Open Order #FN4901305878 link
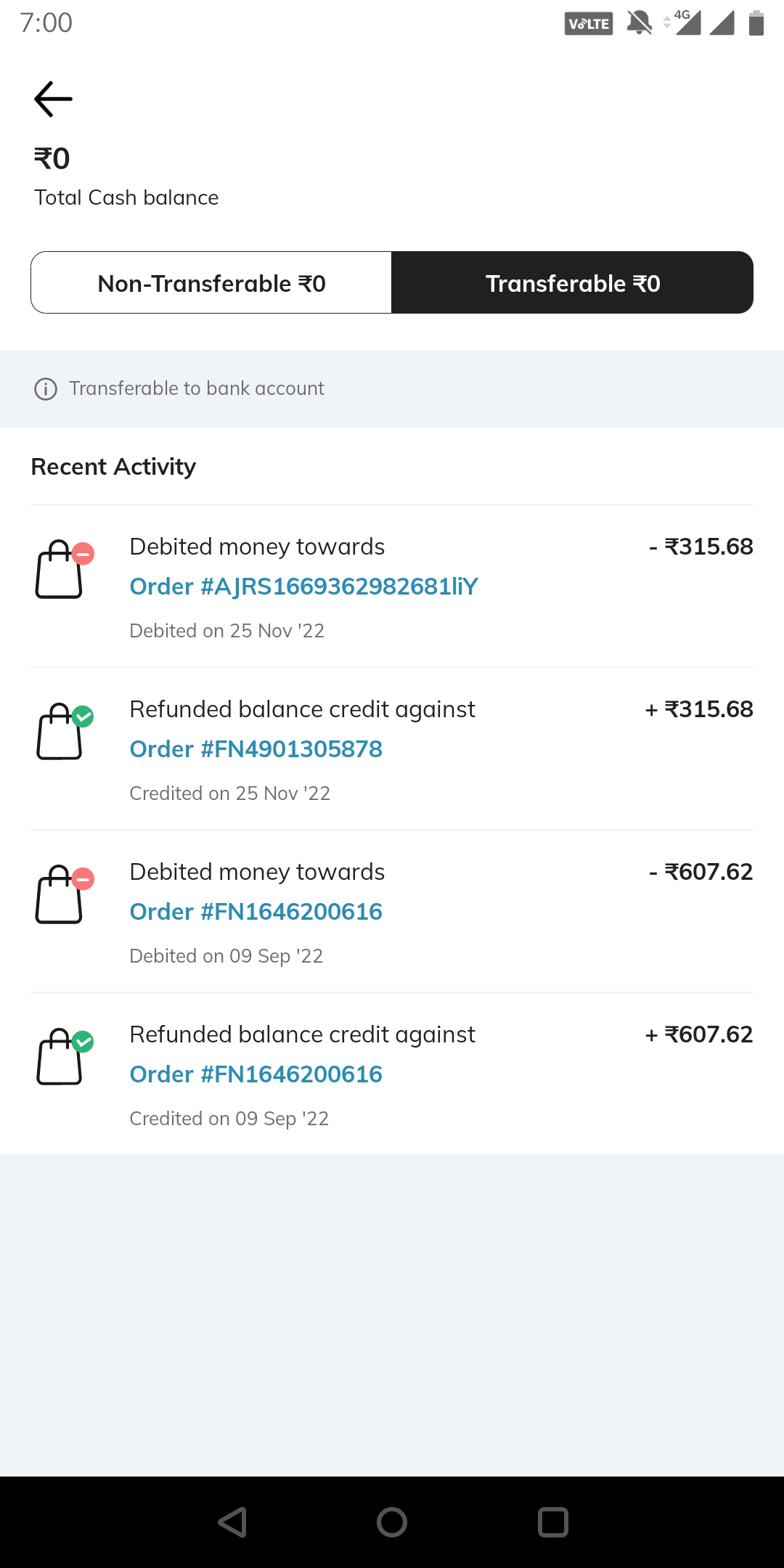This screenshot has width=784, height=1568. [256, 749]
